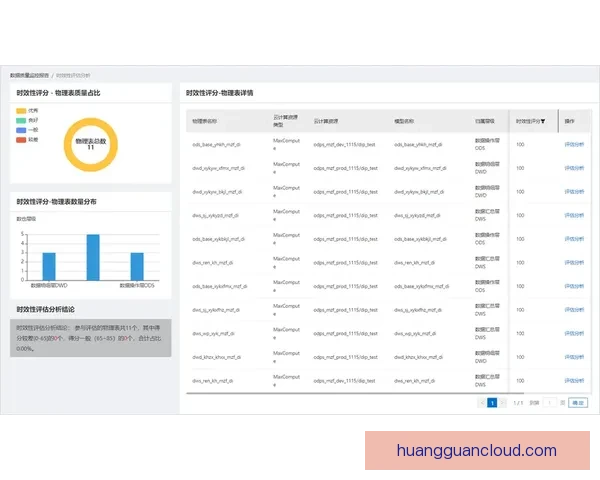
Task: Click the filter icon on 时效性评分 column
Action: tap(543, 121)
